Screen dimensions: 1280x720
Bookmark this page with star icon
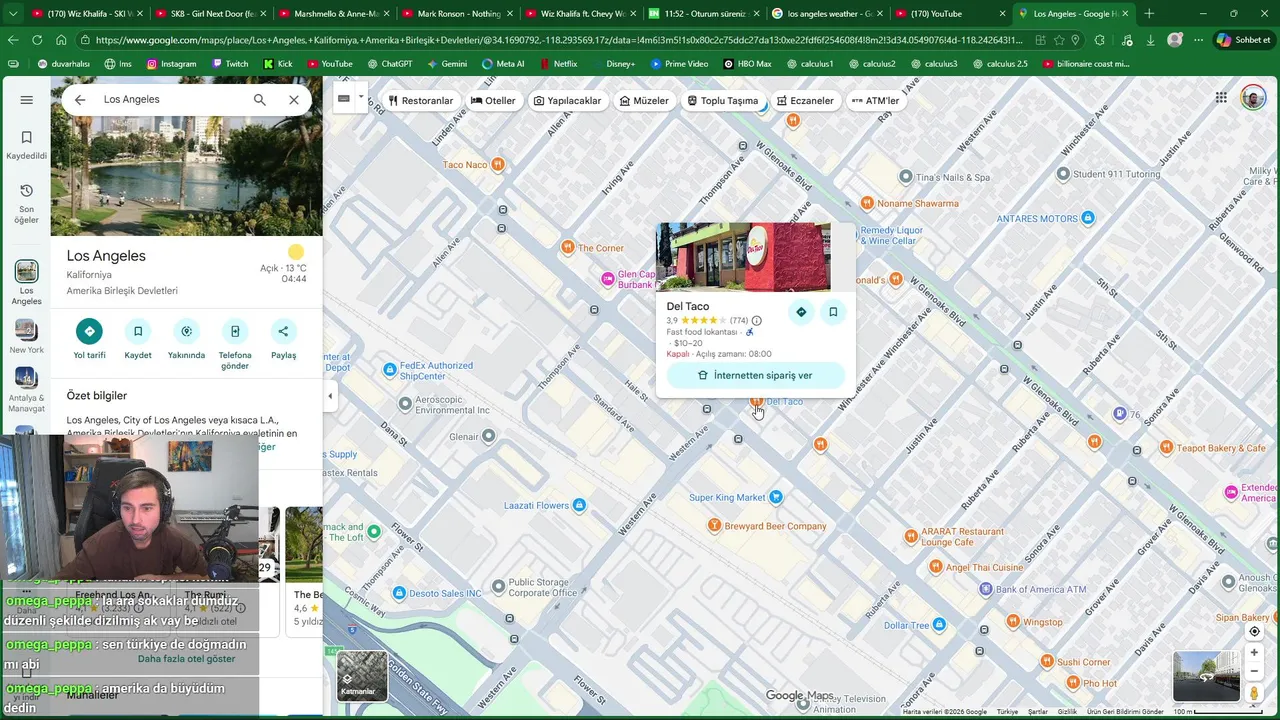[1059, 40]
